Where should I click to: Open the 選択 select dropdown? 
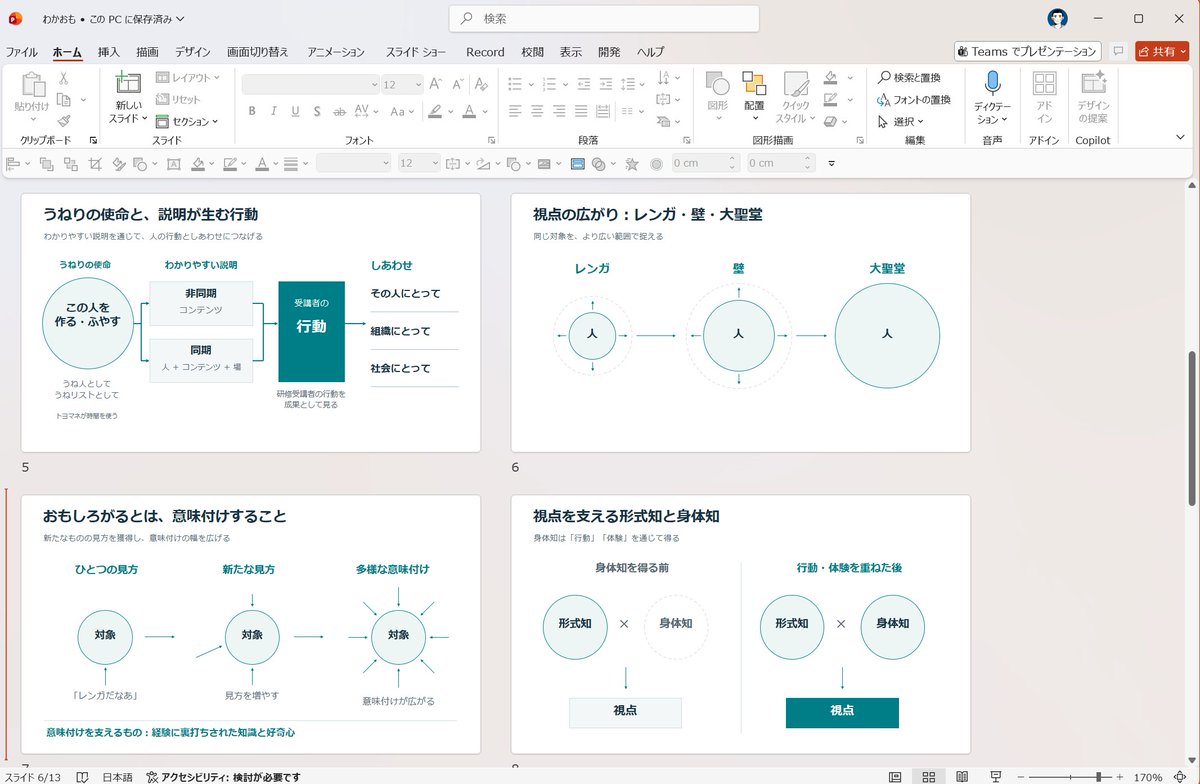coord(901,121)
